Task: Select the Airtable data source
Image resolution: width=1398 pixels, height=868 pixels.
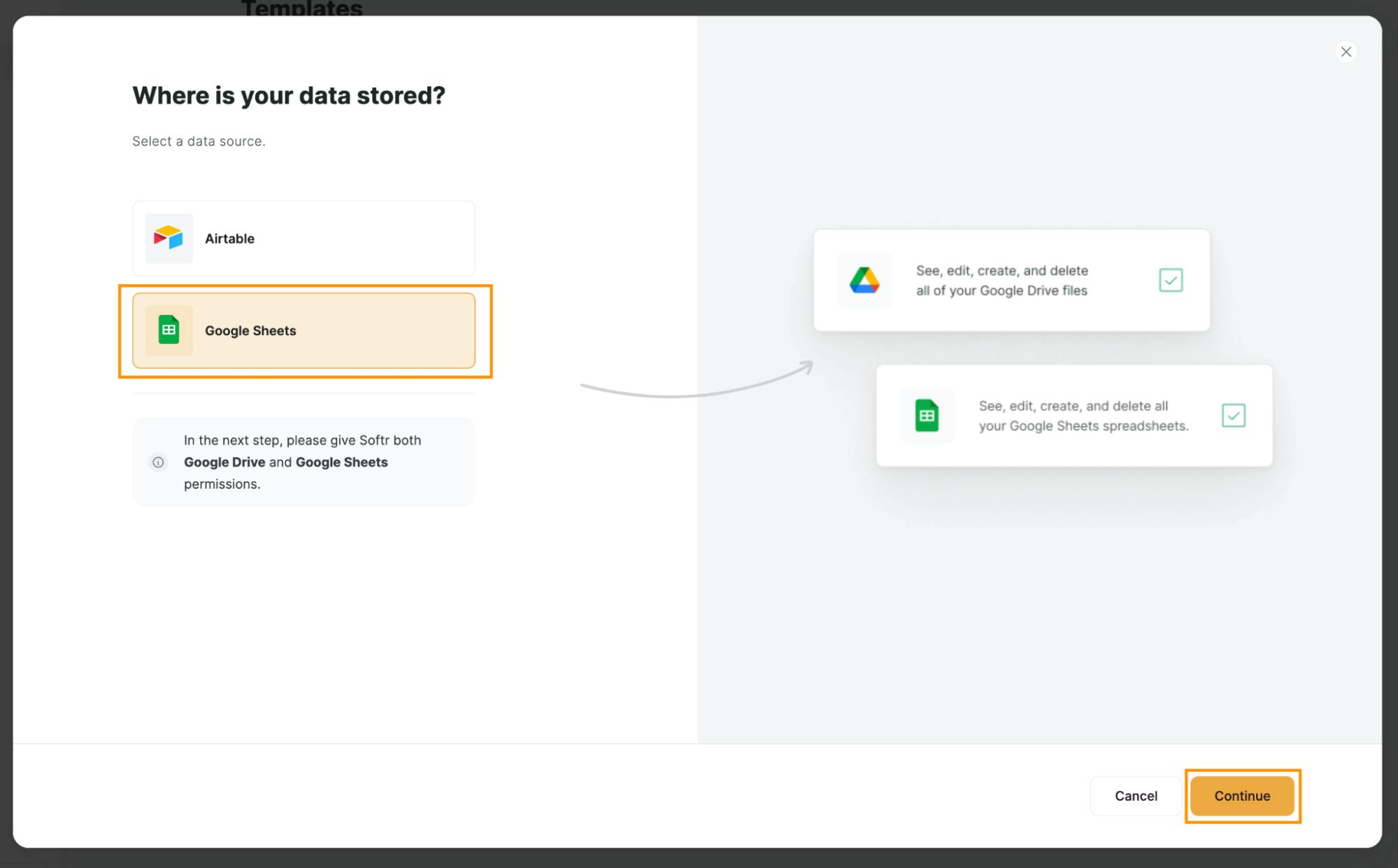Action: pyautogui.click(x=304, y=238)
